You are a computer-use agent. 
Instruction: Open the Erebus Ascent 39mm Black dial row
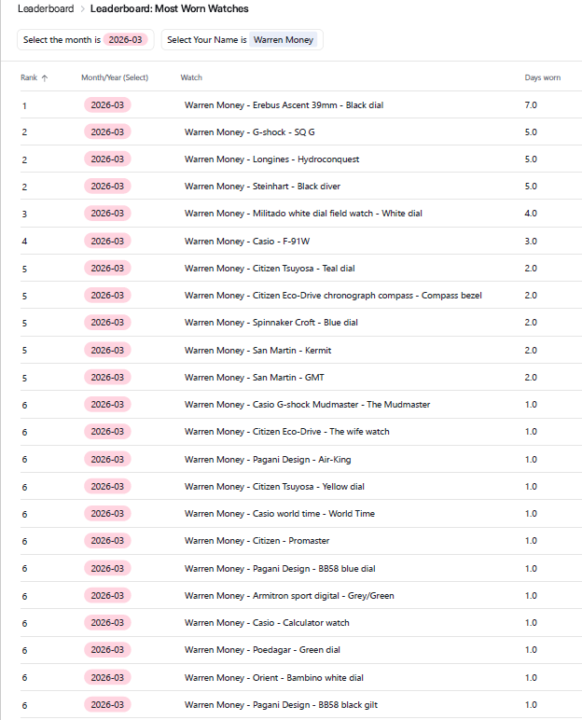(301, 105)
